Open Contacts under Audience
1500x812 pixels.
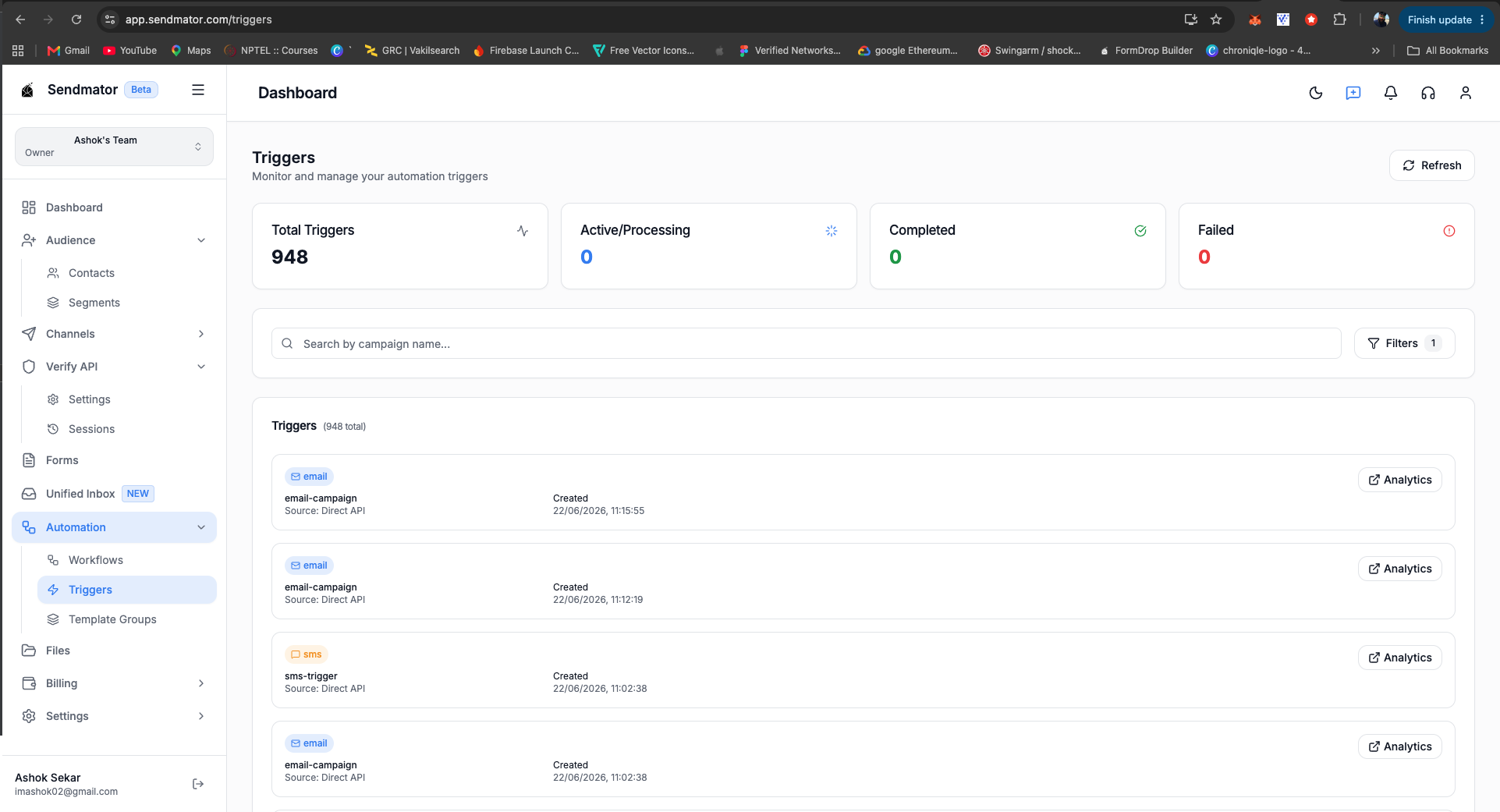(x=126, y=273)
